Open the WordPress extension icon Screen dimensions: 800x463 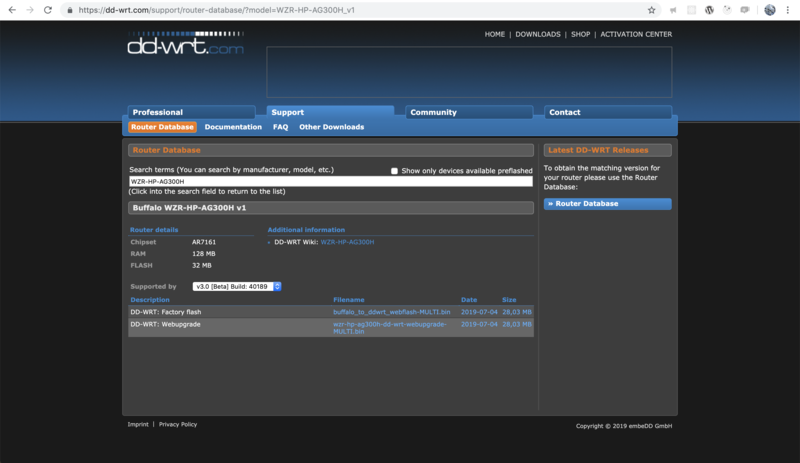coord(709,10)
